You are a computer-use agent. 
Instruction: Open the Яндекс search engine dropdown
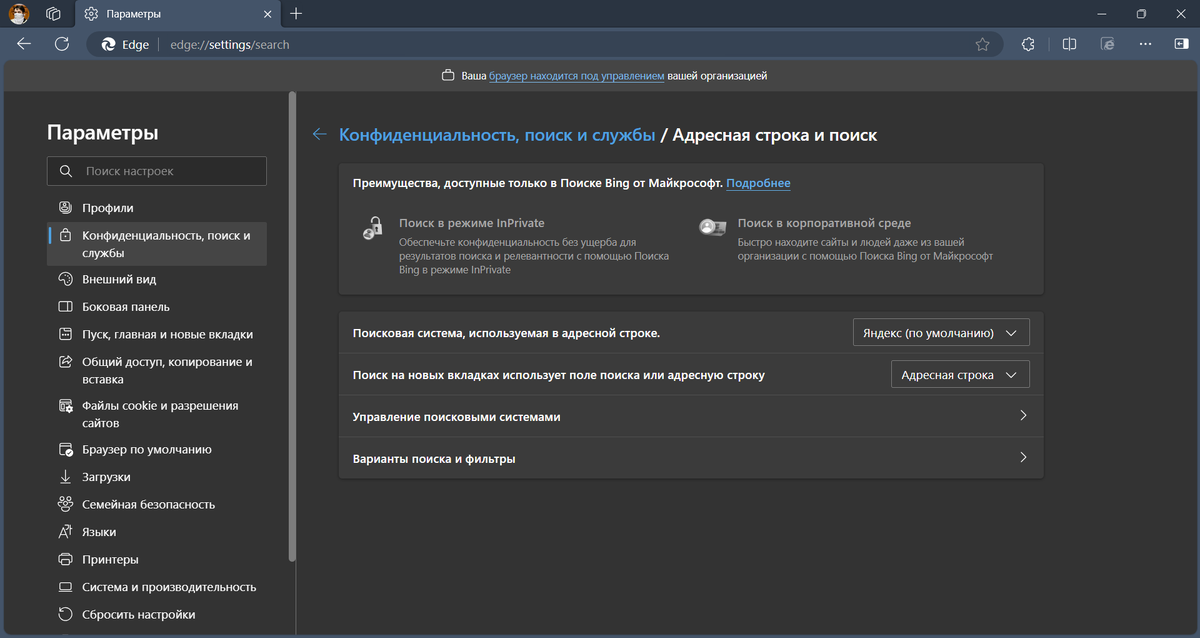(940, 332)
